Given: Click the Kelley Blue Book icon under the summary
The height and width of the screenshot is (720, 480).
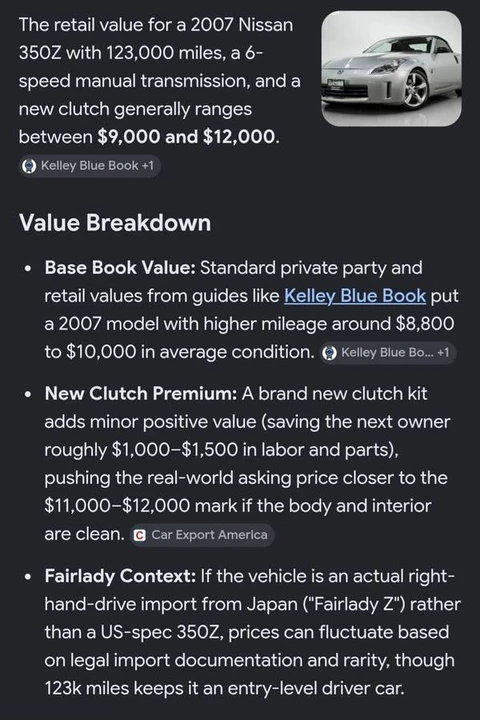Looking at the screenshot, I should (x=29, y=166).
